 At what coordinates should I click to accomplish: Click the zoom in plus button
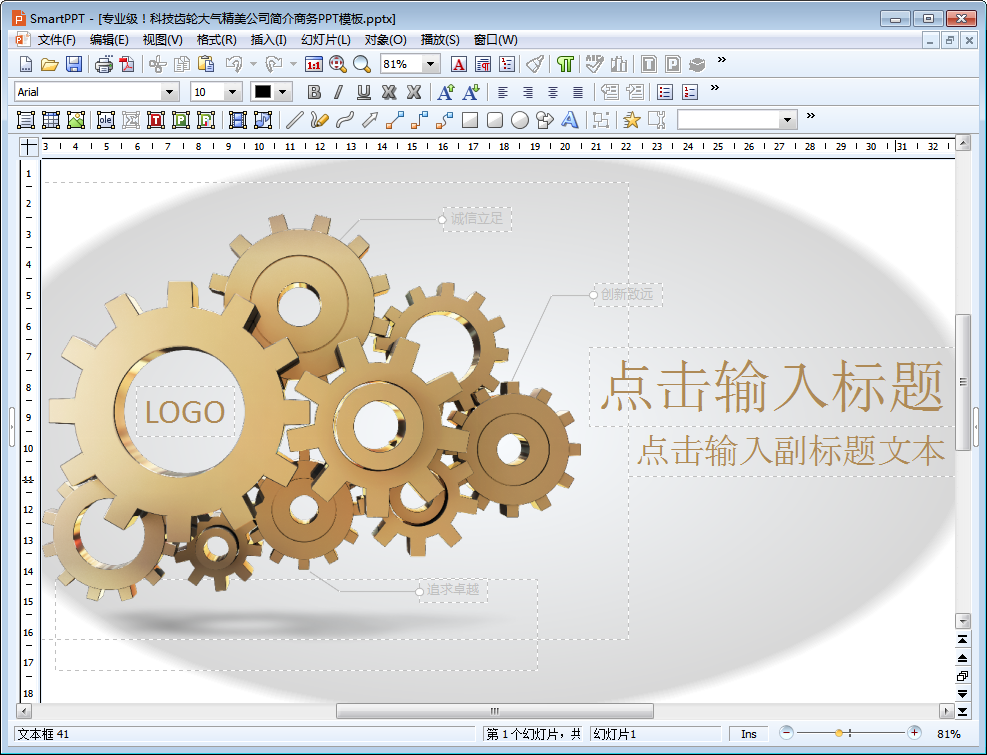[914, 732]
